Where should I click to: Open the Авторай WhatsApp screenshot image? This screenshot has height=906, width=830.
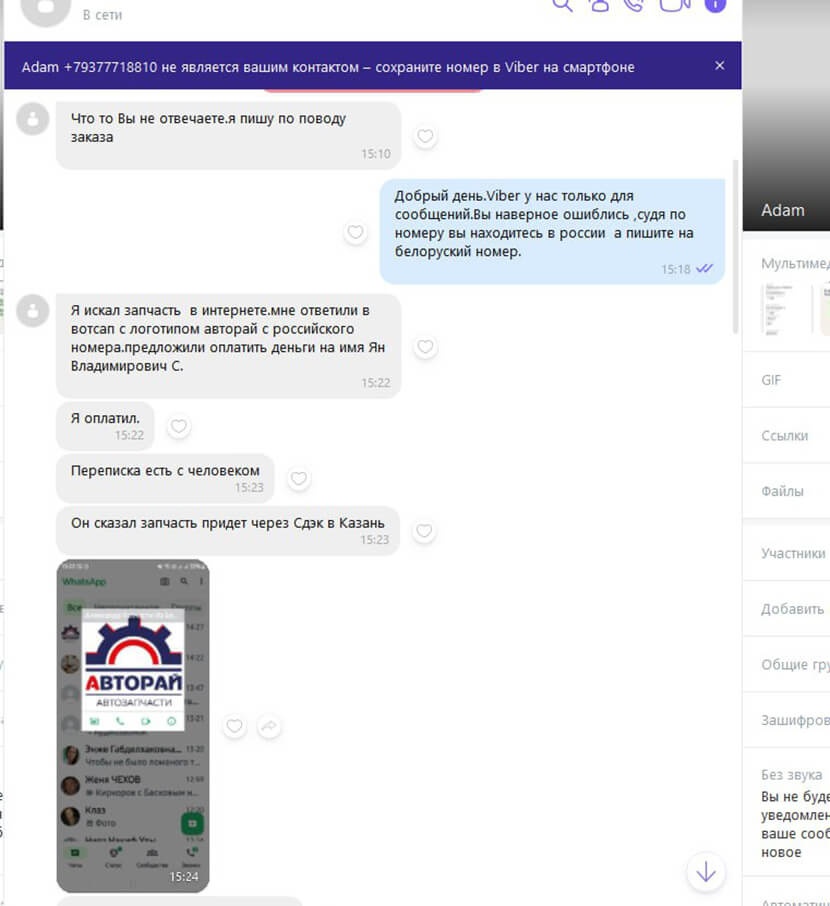click(133, 725)
